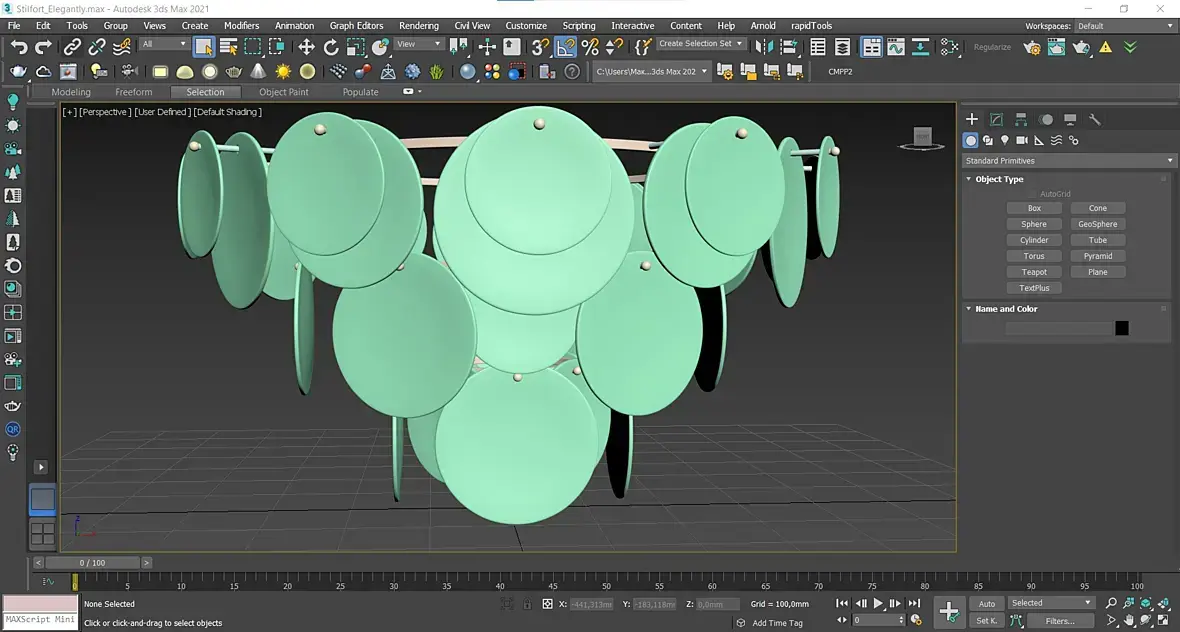Activate the Rotate tool
Image resolution: width=1180 pixels, height=632 pixels.
330,47
